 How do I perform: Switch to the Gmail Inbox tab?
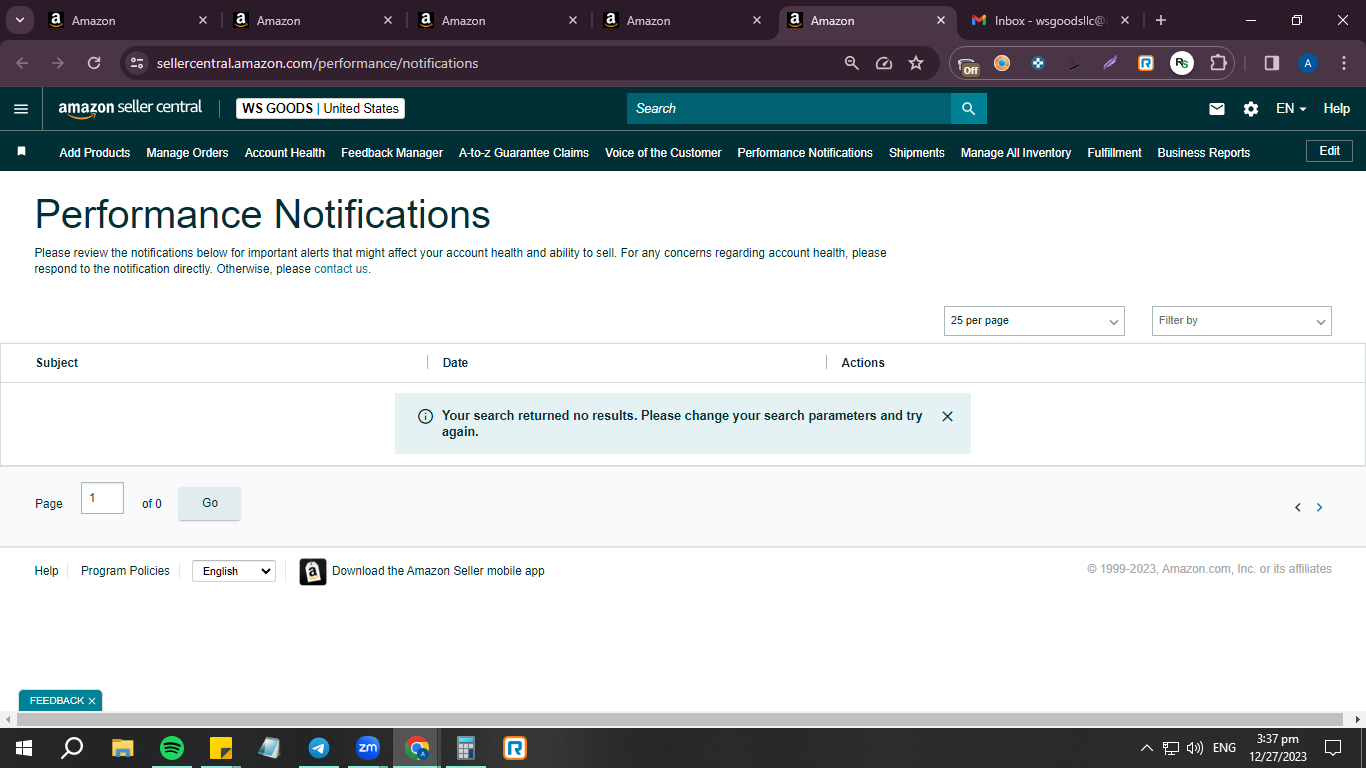(x=1050, y=20)
